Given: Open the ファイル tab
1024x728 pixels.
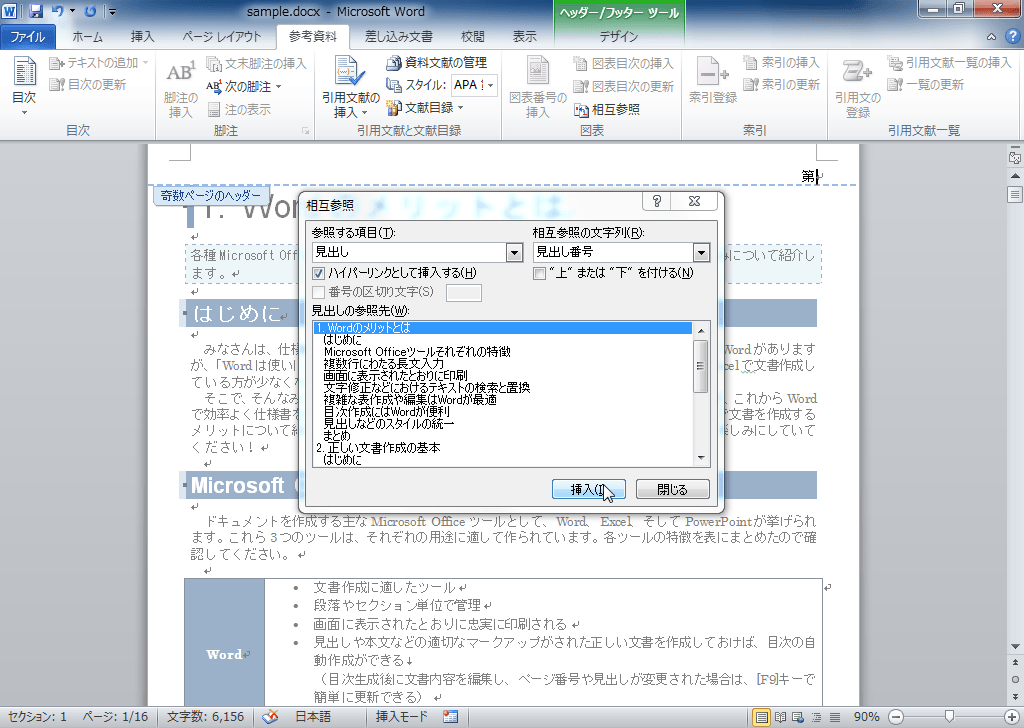Looking at the screenshot, I should pyautogui.click(x=27, y=37).
